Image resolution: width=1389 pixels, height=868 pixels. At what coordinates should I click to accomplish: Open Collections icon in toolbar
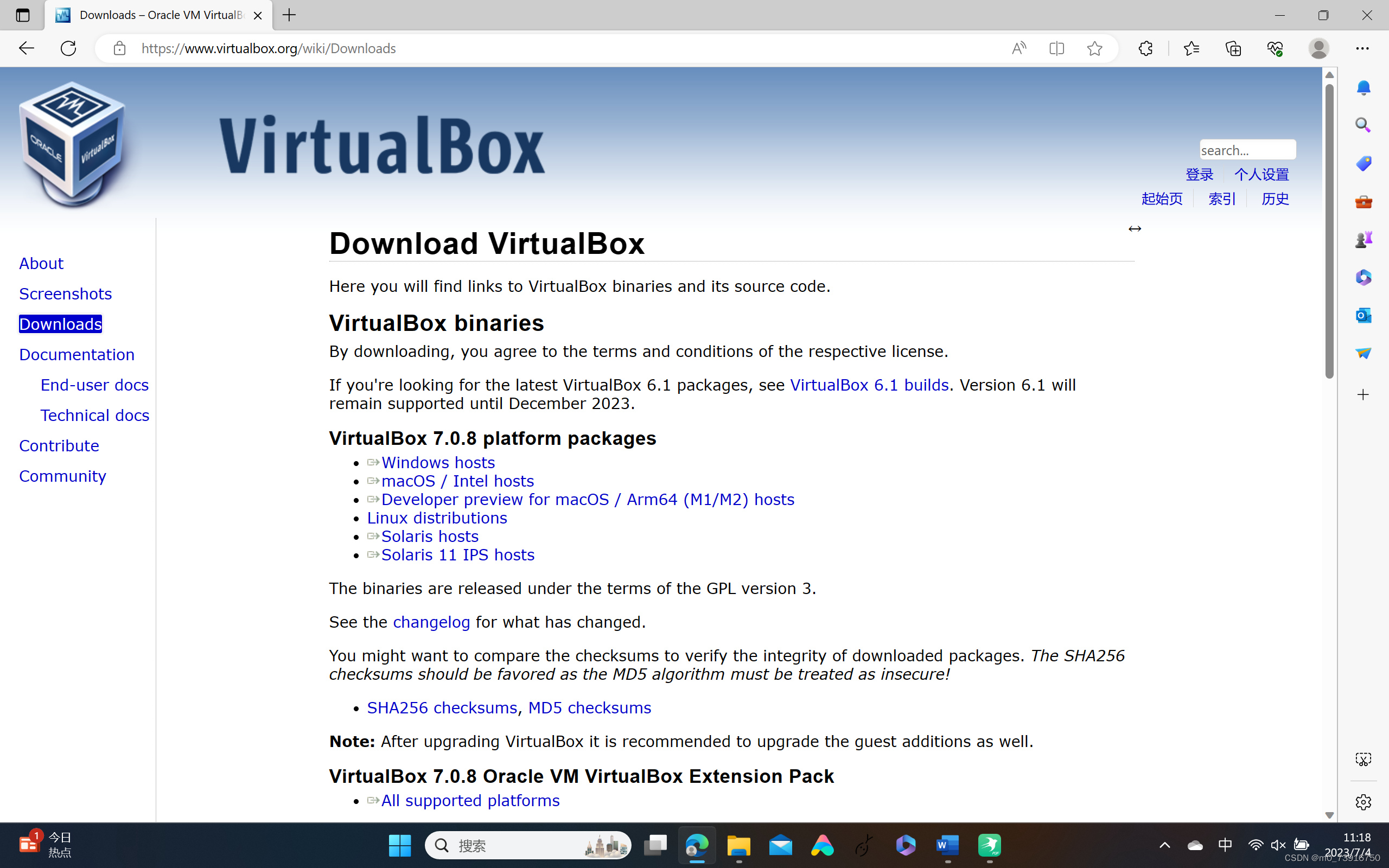click(1233, 48)
